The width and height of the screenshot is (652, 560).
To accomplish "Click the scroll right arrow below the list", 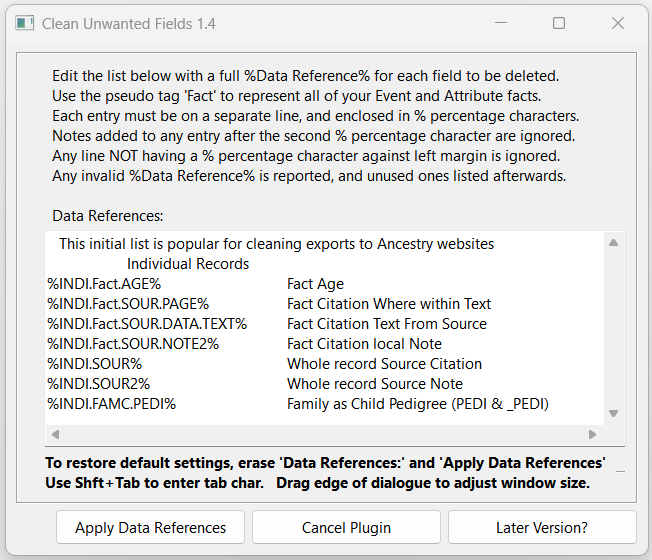I will click(x=593, y=435).
